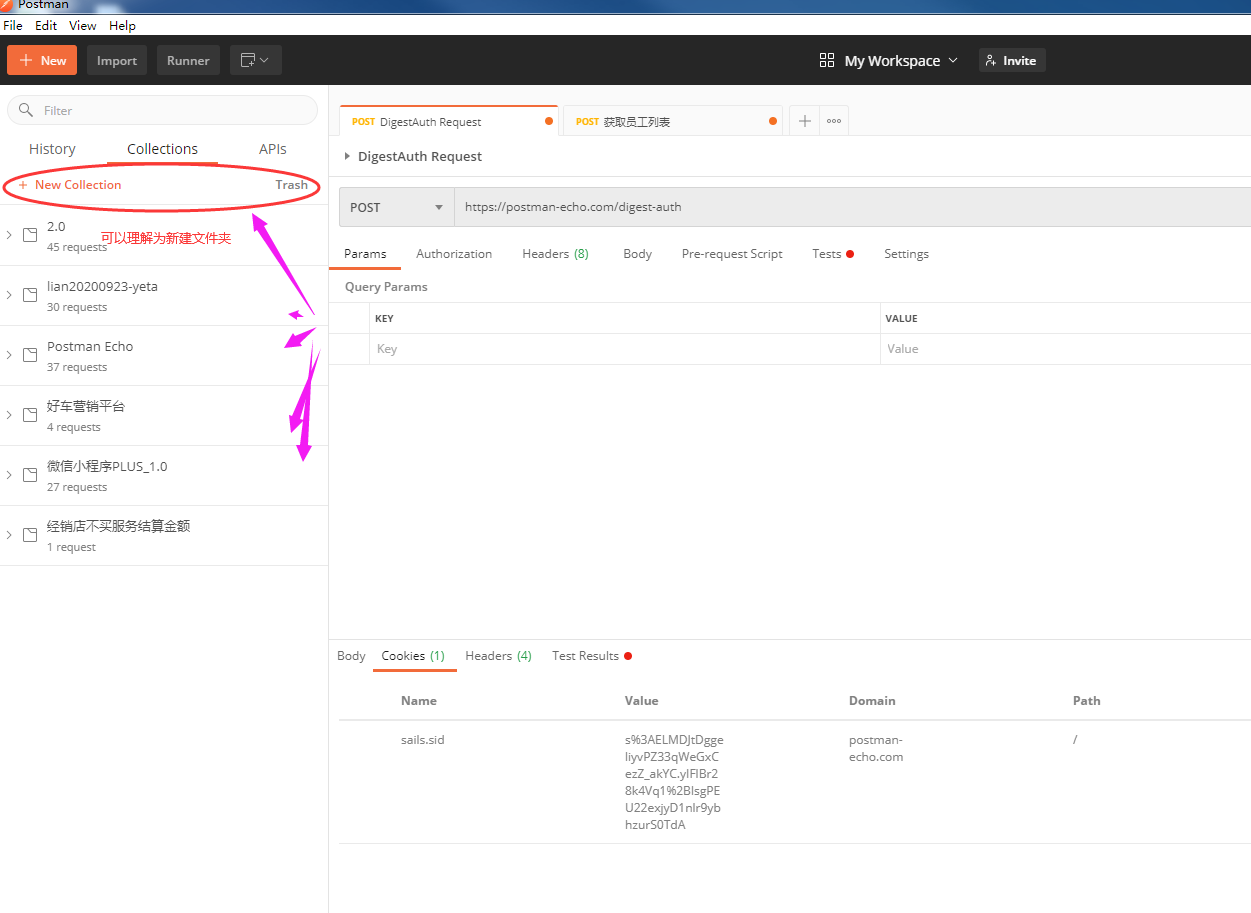Screen dimensions: 1251x913
Task: Click folder icon of 微信小程序PLUS_1.0 collection
Action: pyautogui.click(x=30, y=475)
